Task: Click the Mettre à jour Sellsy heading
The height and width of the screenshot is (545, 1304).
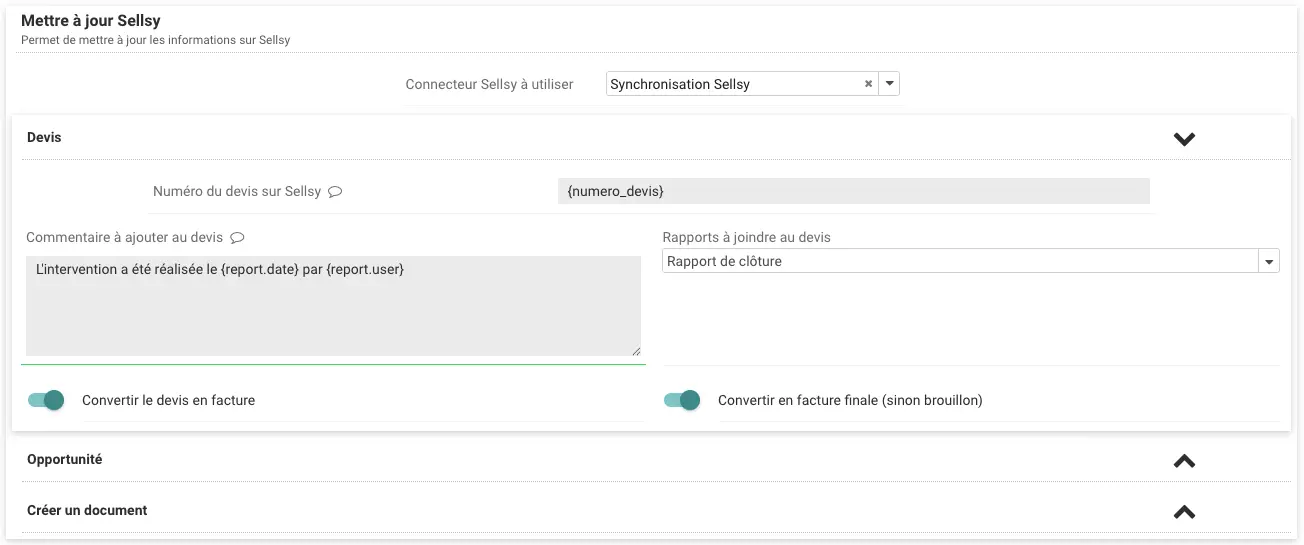Action: (91, 21)
